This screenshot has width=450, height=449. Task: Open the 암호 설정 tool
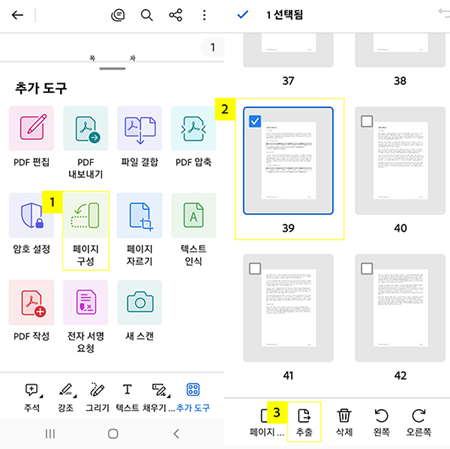pos(31,224)
